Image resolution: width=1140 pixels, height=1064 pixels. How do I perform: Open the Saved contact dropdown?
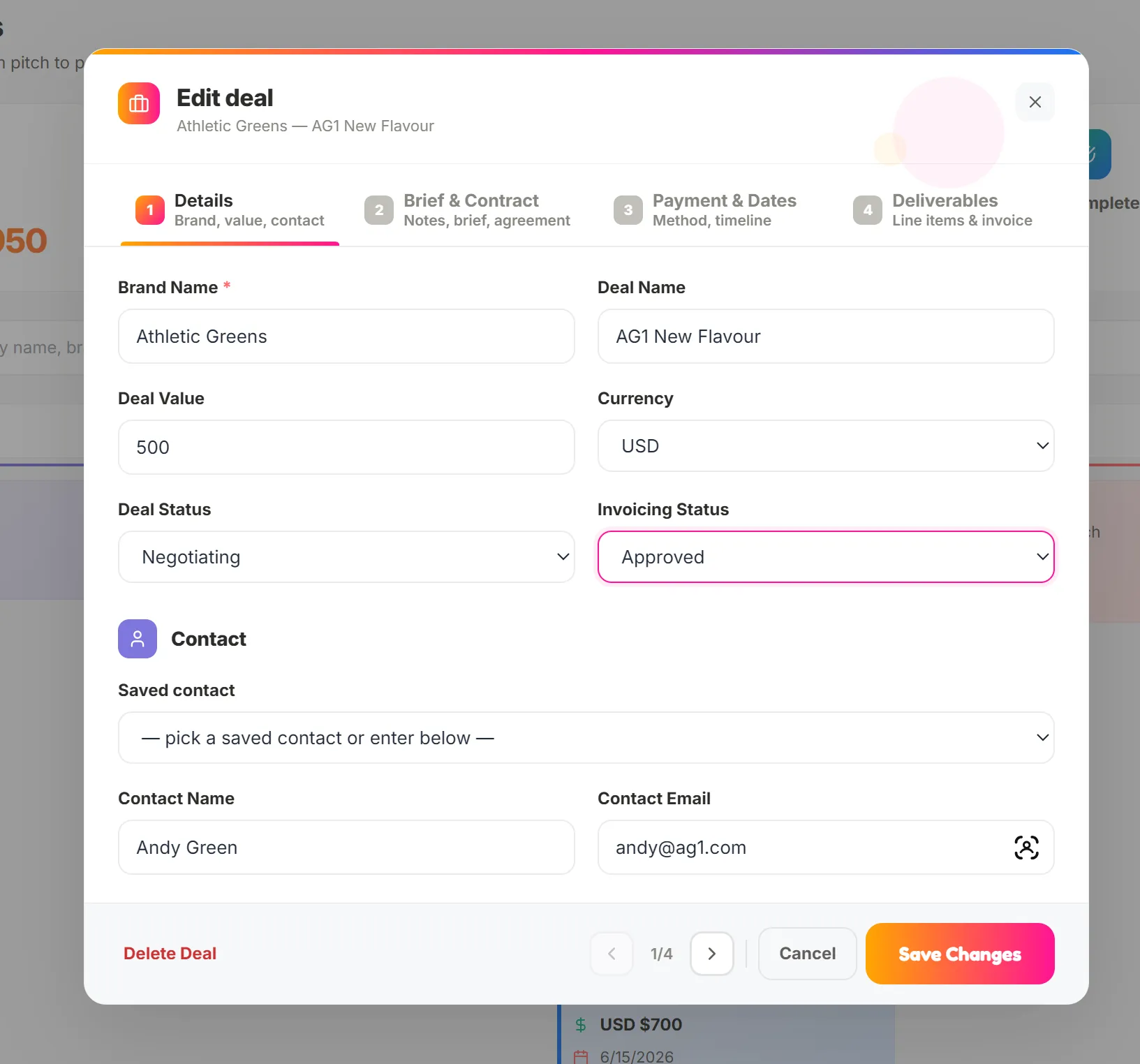pyautogui.click(x=586, y=738)
